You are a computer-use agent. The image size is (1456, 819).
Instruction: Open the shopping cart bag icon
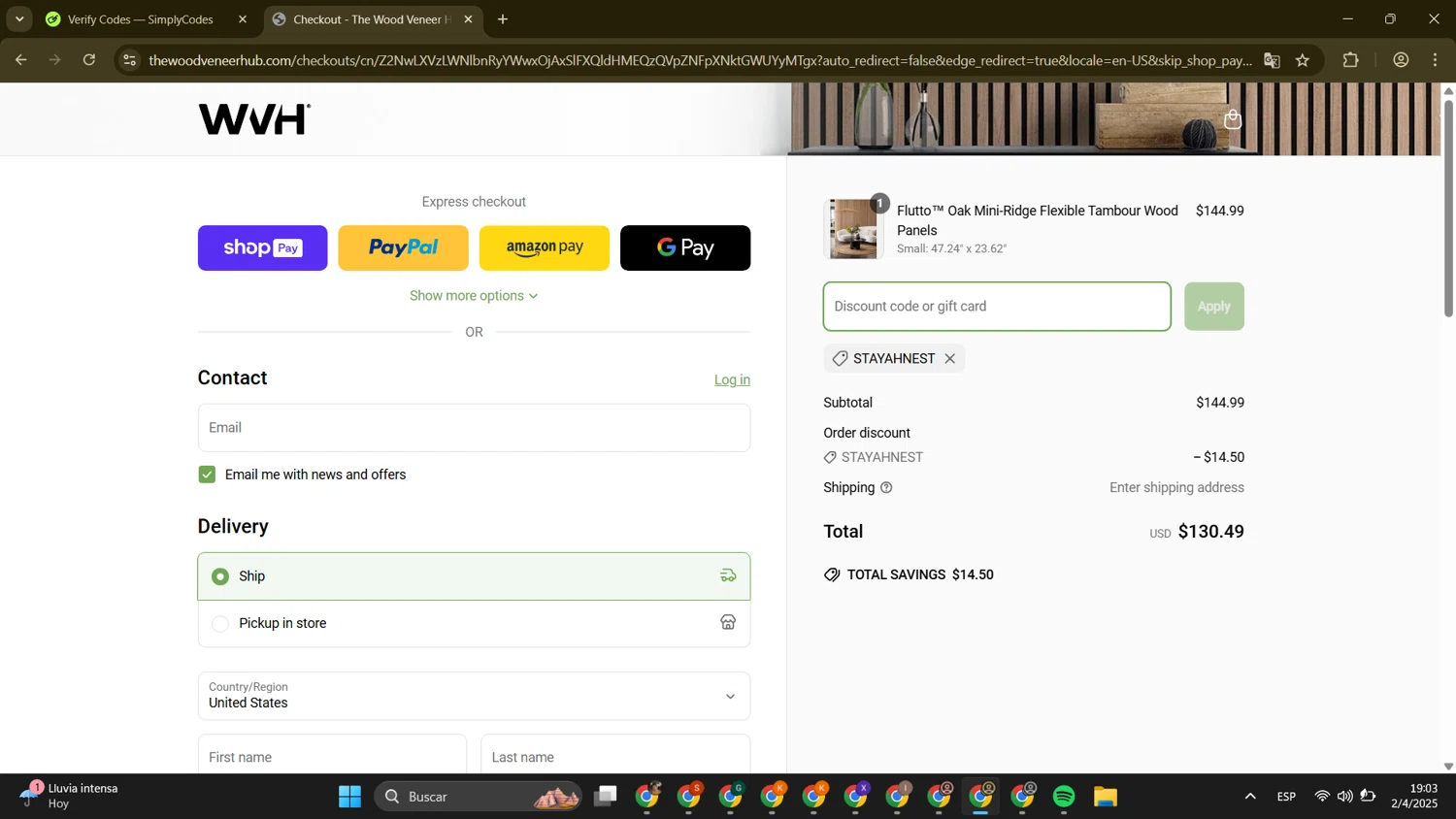(x=1233, y=119)
